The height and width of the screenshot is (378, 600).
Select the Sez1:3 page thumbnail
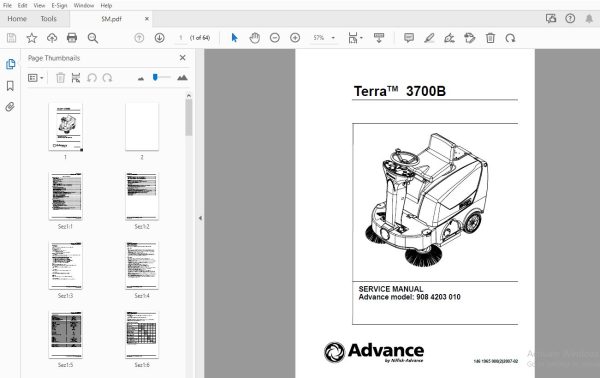coord(65,266)
